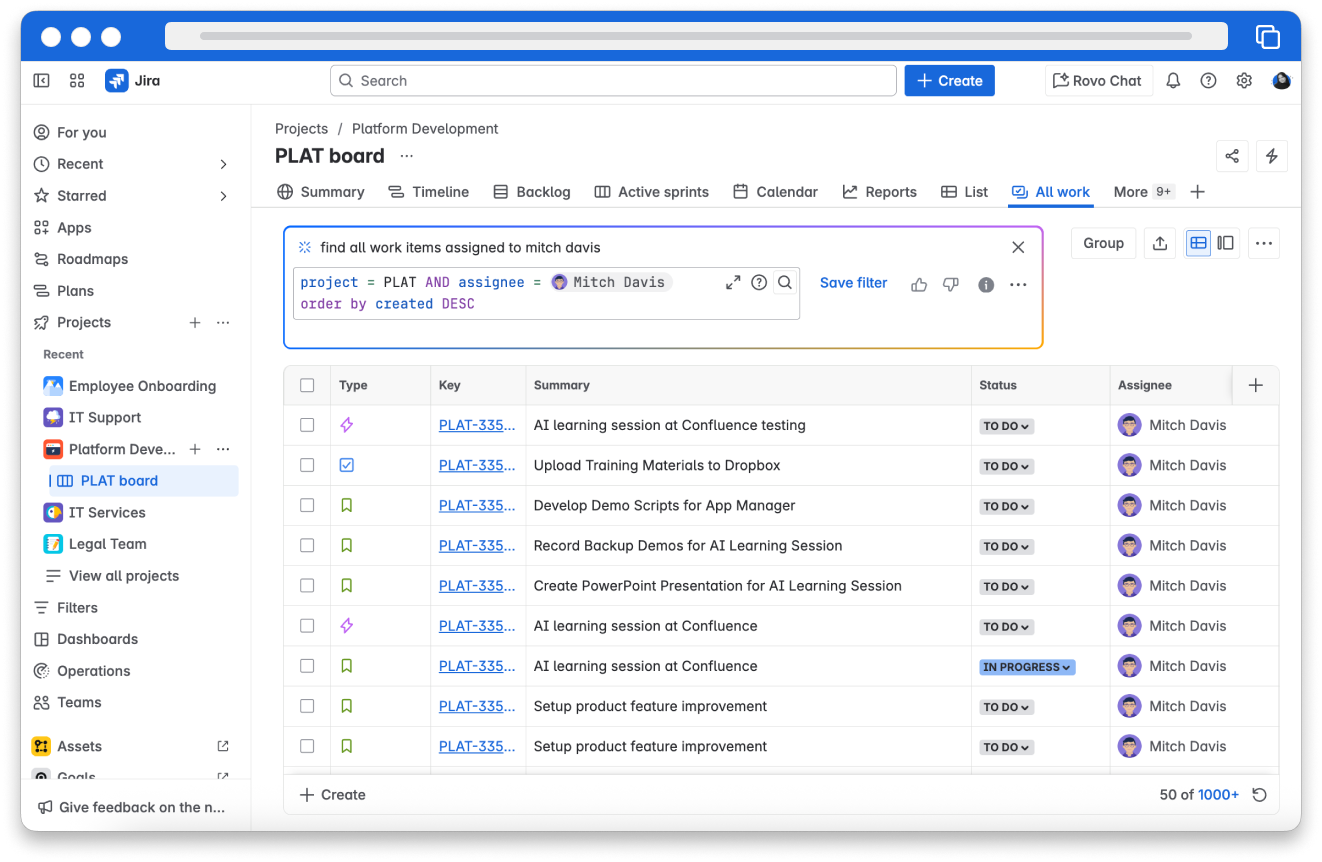Open status dropdown for Record Backup Demos
The width and height of the screenshot is (1322, 862).
click(1006, 546)
